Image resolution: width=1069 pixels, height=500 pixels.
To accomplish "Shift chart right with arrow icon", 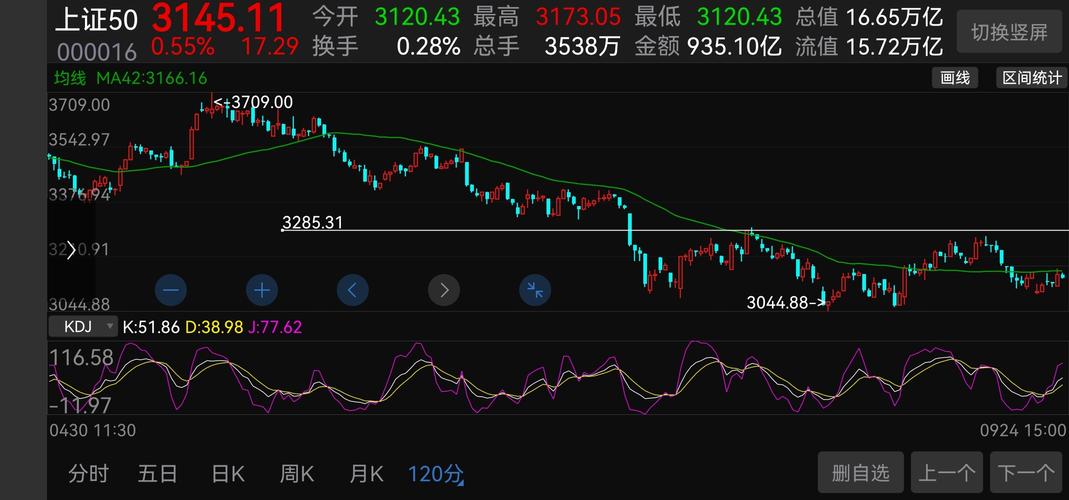I will [x=444, y=291].
